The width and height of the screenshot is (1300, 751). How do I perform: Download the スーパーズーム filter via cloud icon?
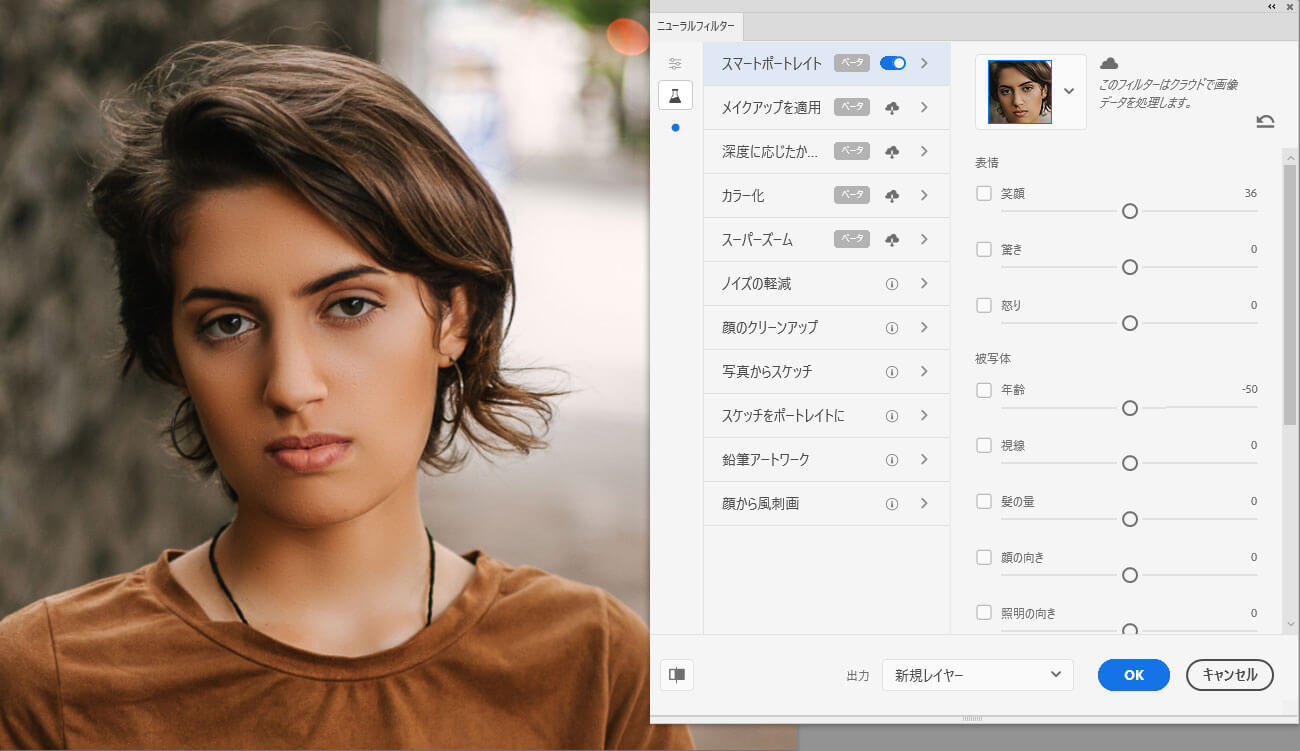(x=892, y=240)
